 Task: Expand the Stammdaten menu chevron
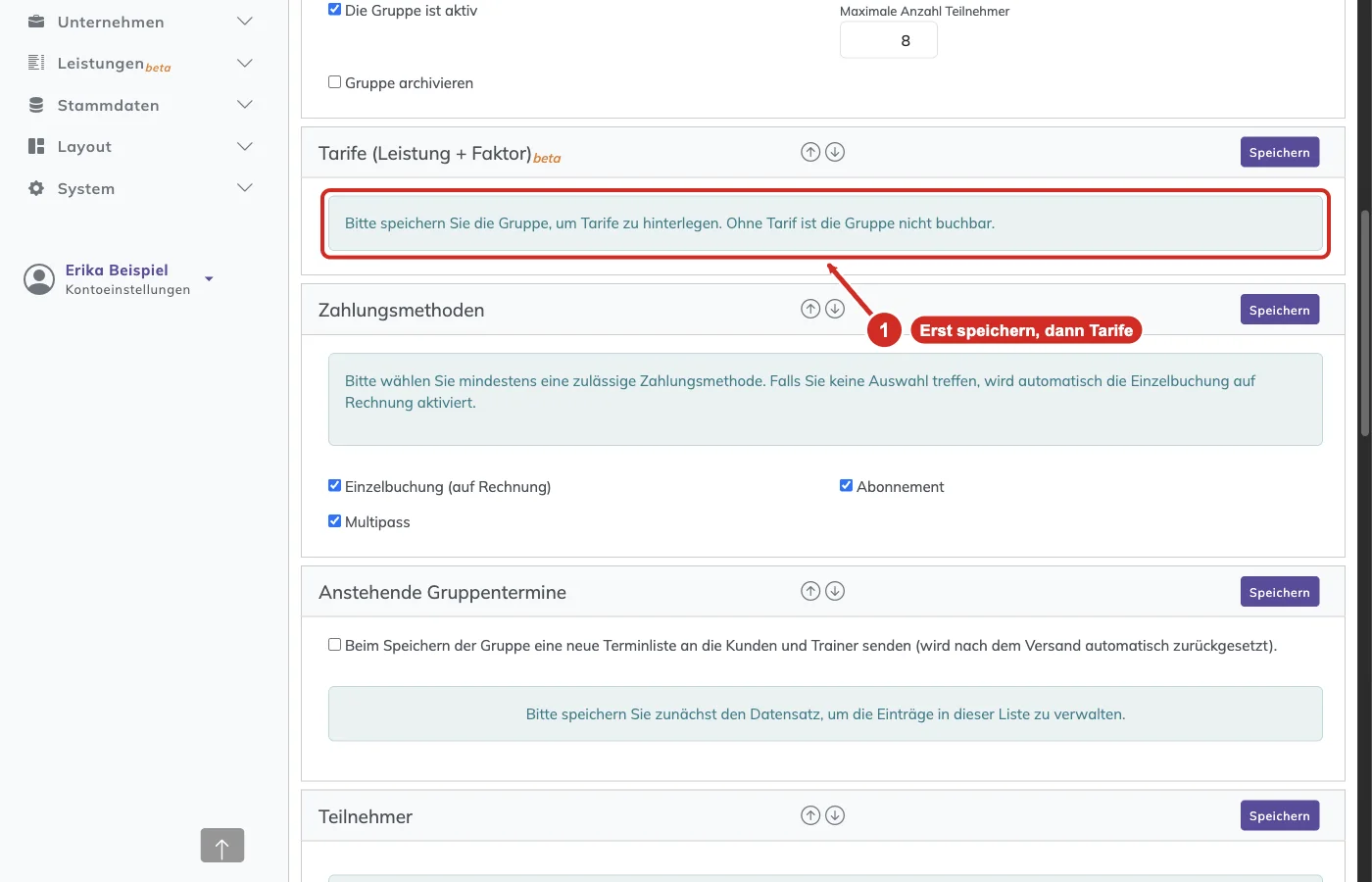click(245, 105)
